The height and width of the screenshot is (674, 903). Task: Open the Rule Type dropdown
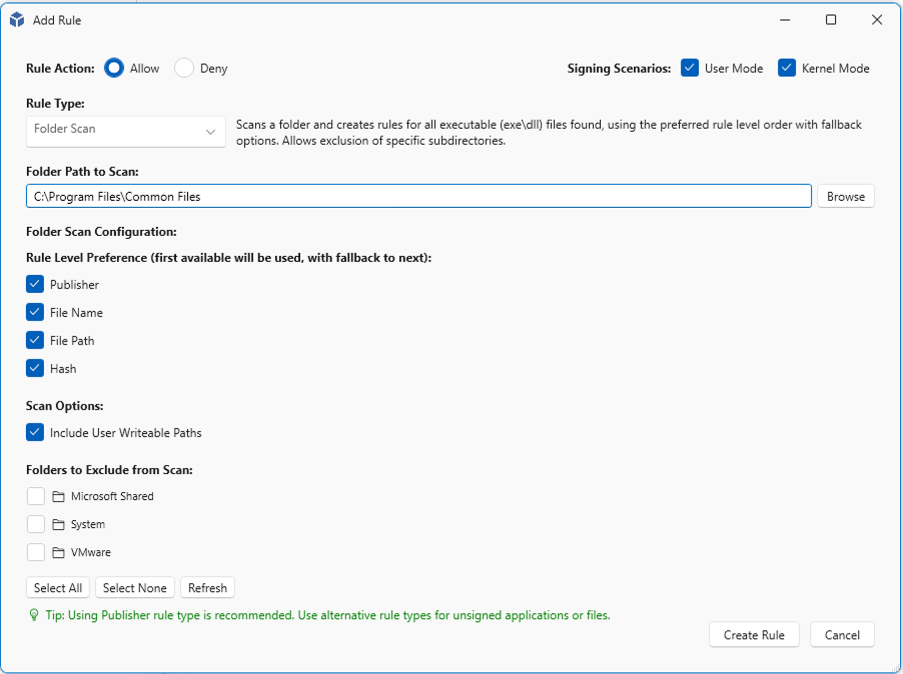pos(125,130)
